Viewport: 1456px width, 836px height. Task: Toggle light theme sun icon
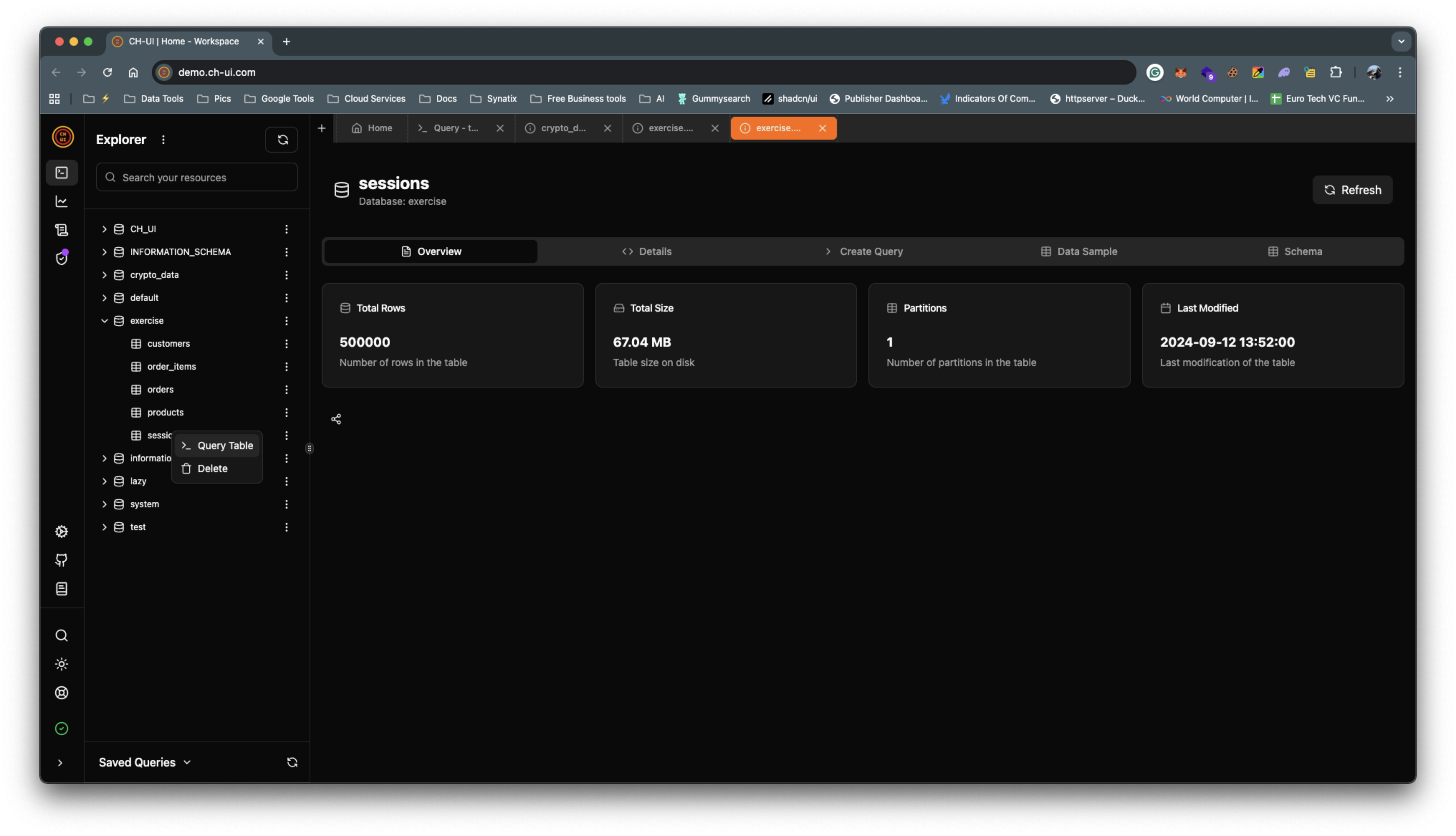coord(61,664)
